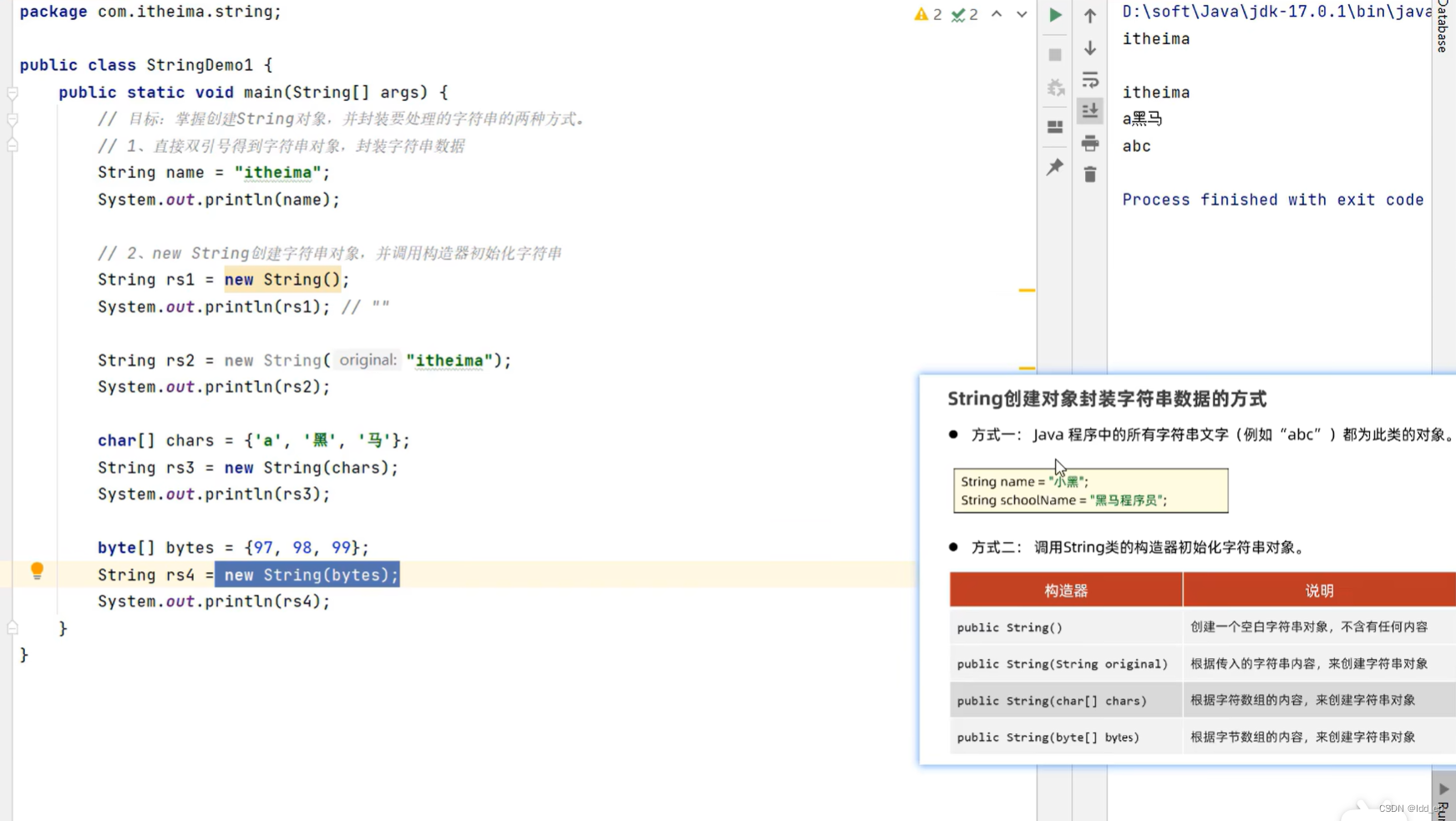The height and width of the screenshot is (821, 1456).
Task: Click fold marker beside '1、直接双引号' comment
Action: [x=13, y=145]
